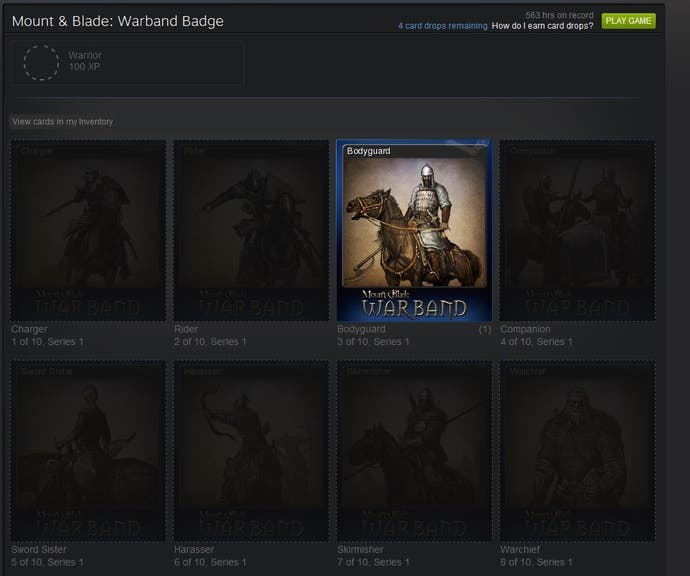Click the '7 of 10, Series 1' caption
The height and width of the screenshot is (576, 690).
coord(373,562)
